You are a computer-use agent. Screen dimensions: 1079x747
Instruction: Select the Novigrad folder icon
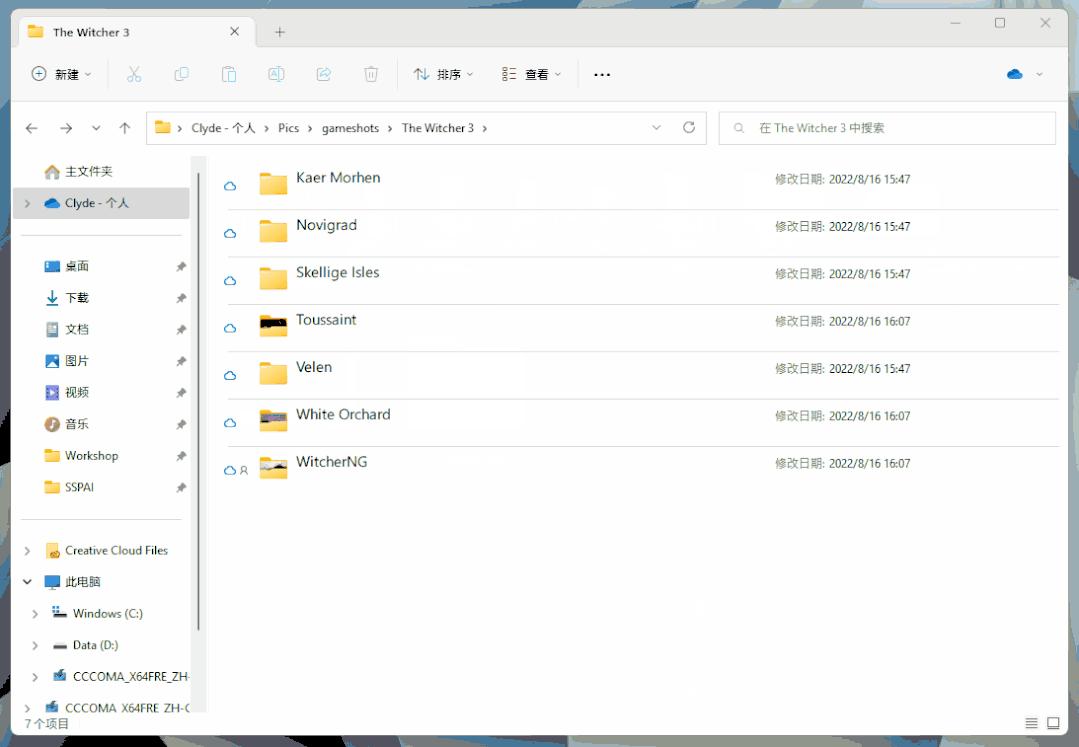273,230
